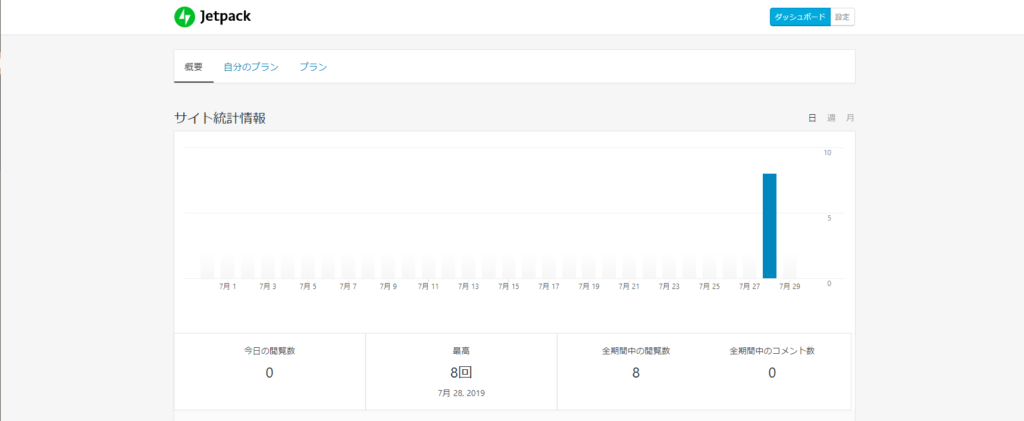Viewport: 1024px width, 421px height.
Task: Click the 7月 28, 2019 date text
Action: [460, 393]
